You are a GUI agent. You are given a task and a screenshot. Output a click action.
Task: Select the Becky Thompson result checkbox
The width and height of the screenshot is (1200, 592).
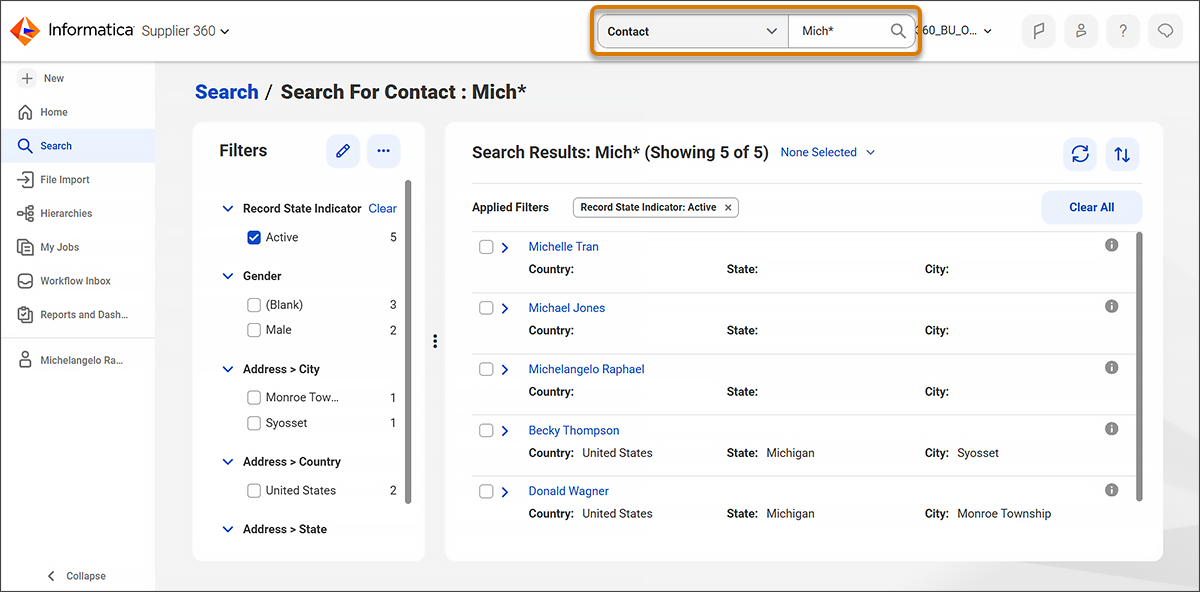pos(486,430)
